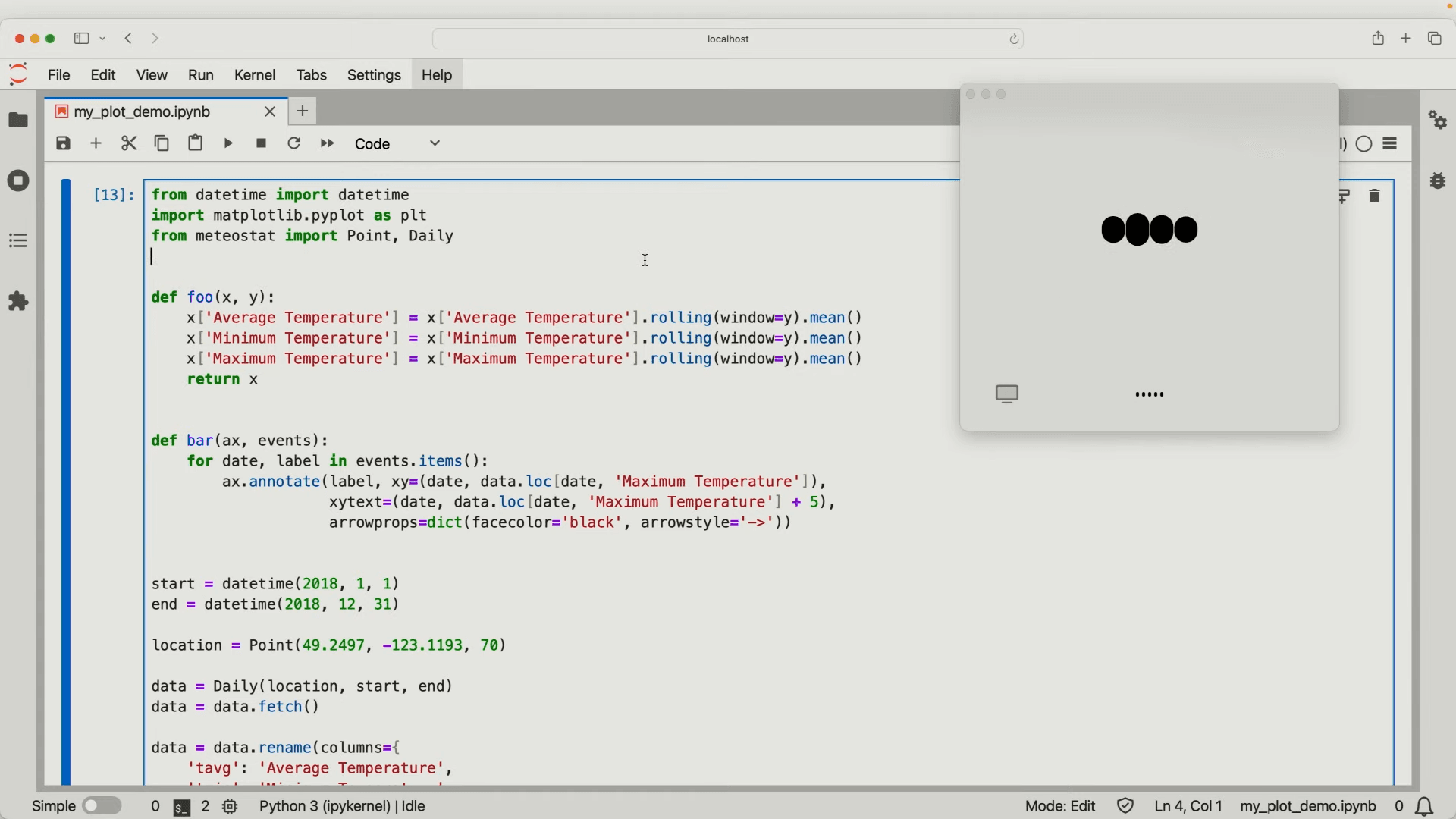Click the kernel status circle indicator
This screenshot has width=1456, height=819.
(x=1364, y=144)
